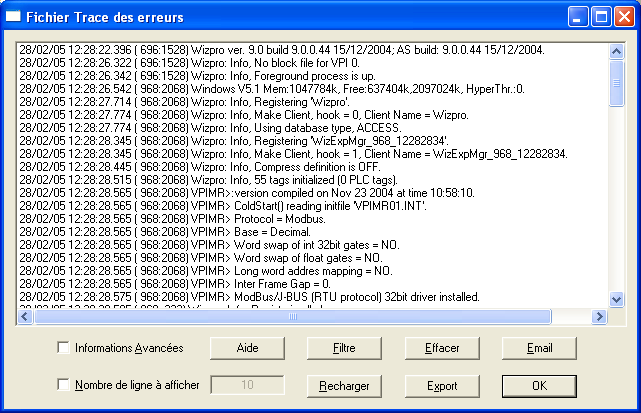Viewport: 641px width, 413px height.
Task: Send the trace using Email button
Action: click(x=539, y=348)
